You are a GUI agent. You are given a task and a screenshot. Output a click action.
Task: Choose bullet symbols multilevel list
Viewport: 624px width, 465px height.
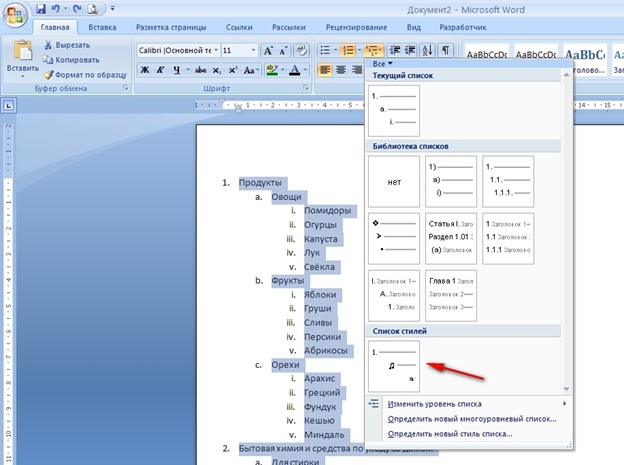394,238
